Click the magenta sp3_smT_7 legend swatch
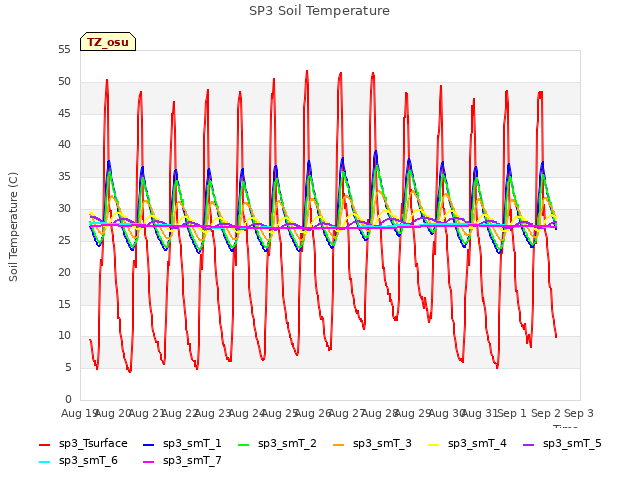Viewport: 640px width, 480px height. [x=149, y=462]
